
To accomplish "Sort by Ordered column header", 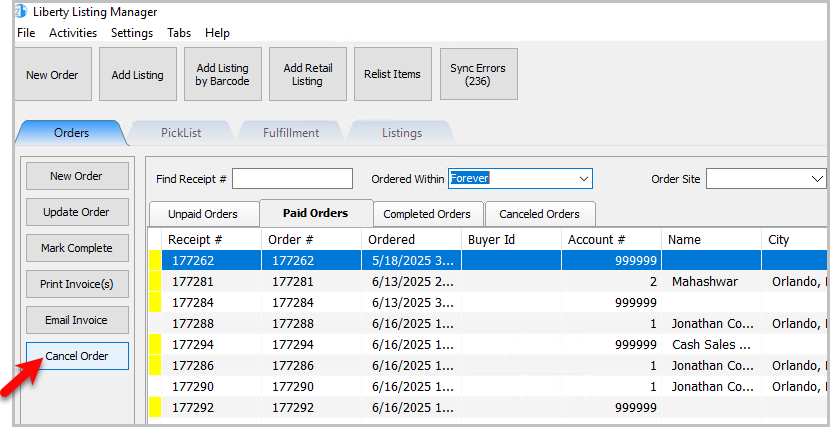I will click(412, 240).
